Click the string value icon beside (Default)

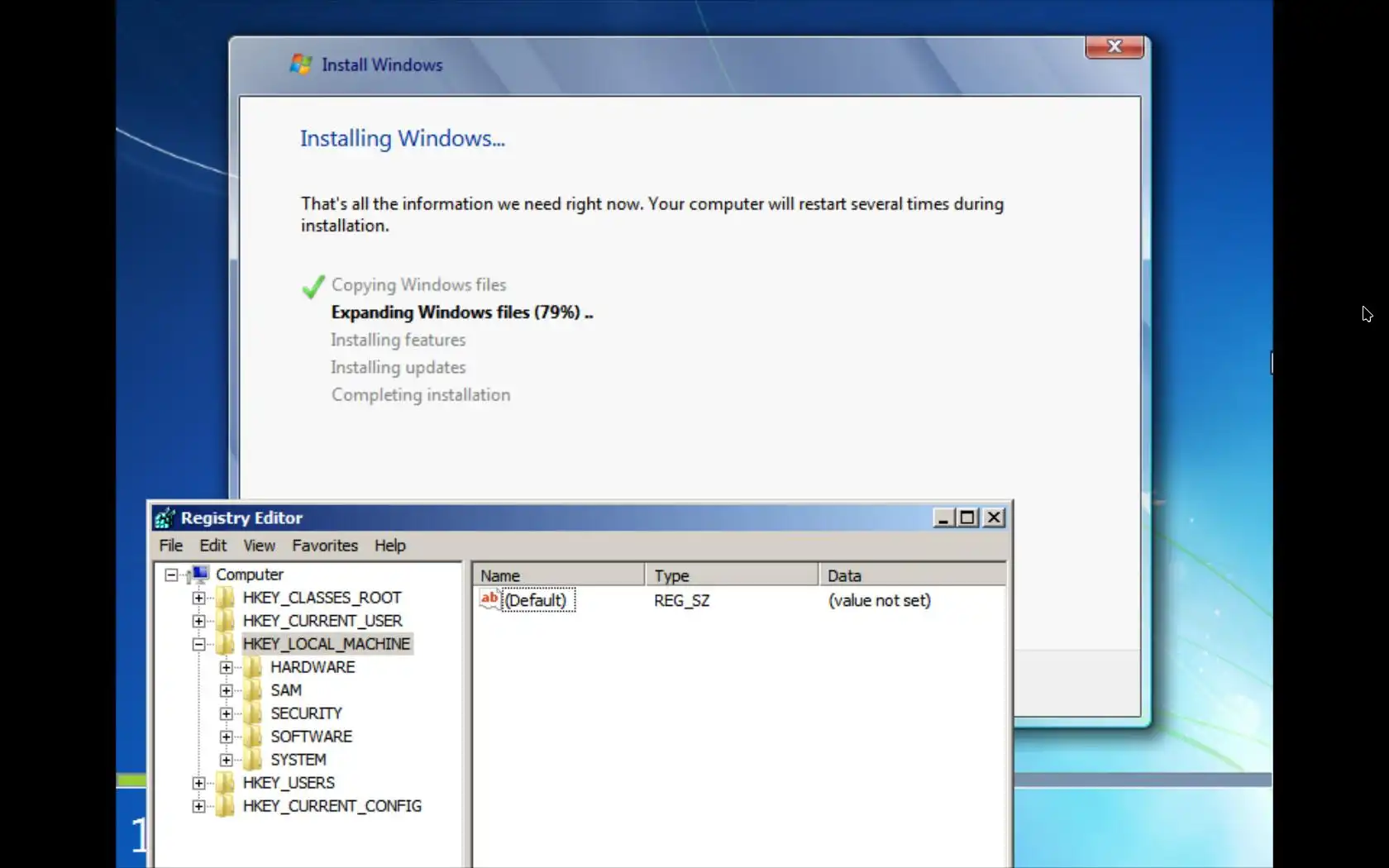tap(489, 599)
